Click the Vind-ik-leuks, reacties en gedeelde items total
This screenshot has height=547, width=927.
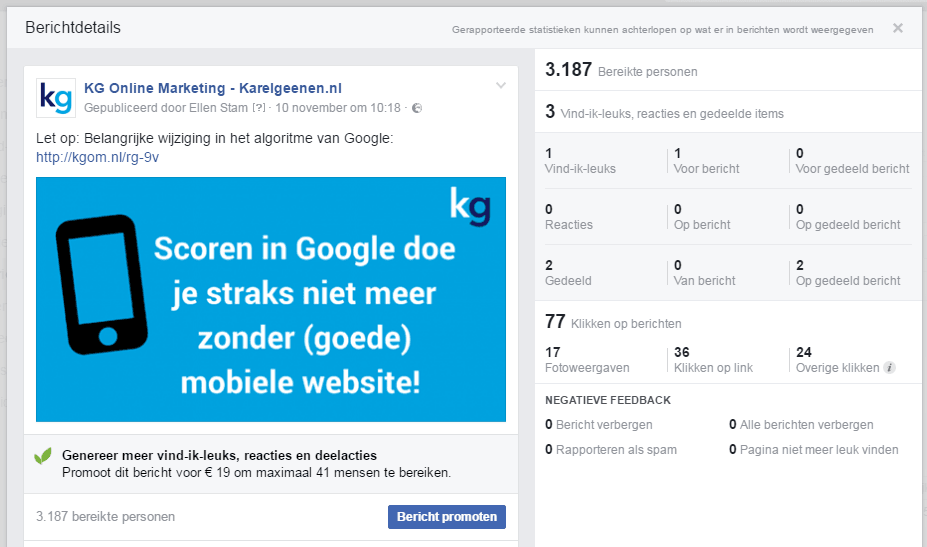coord(665,112)
